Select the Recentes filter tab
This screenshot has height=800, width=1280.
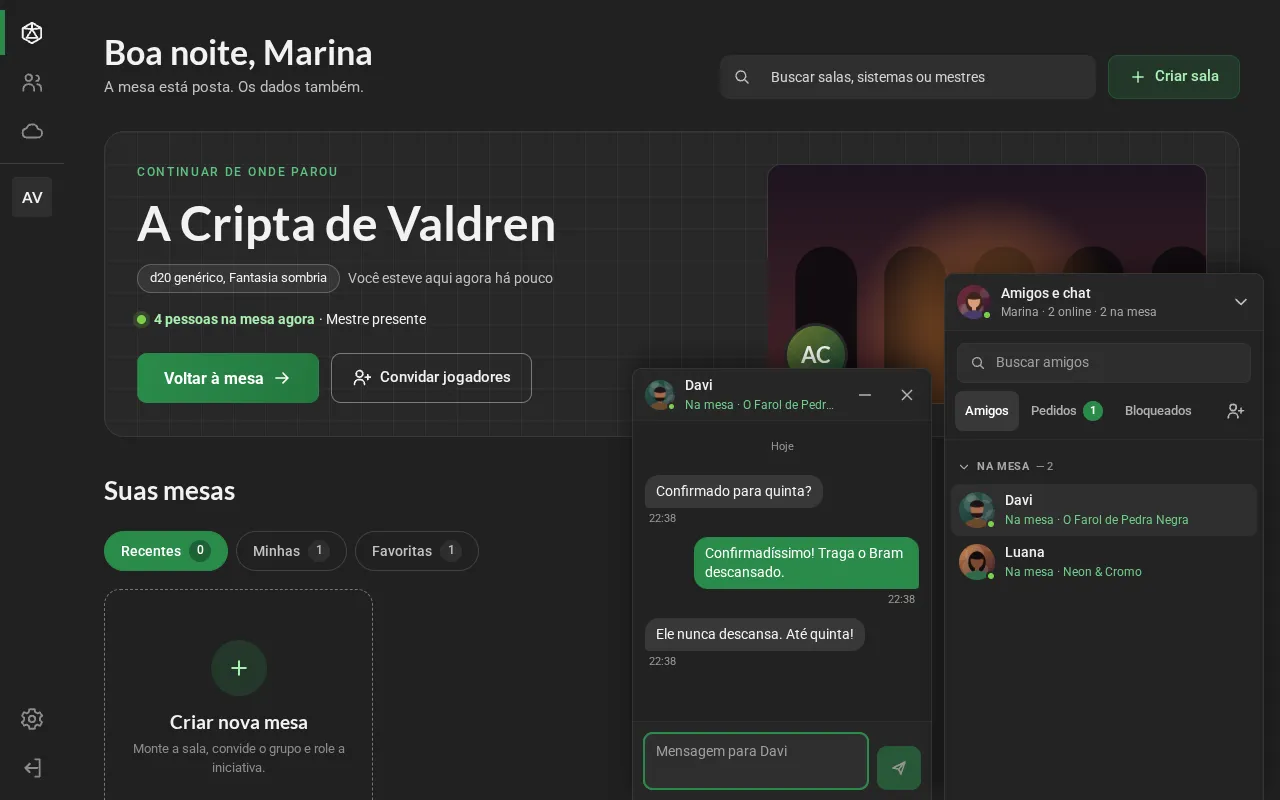[166, 551]
